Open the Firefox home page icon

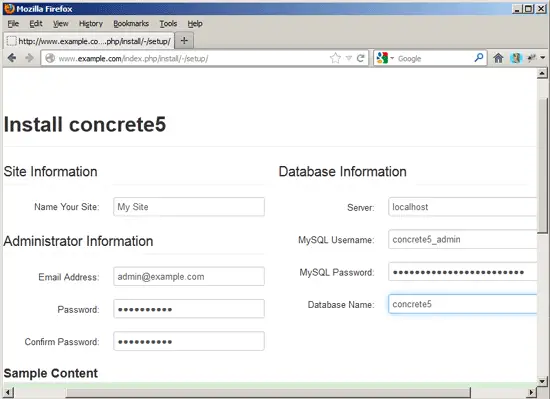tap(498, 58)
